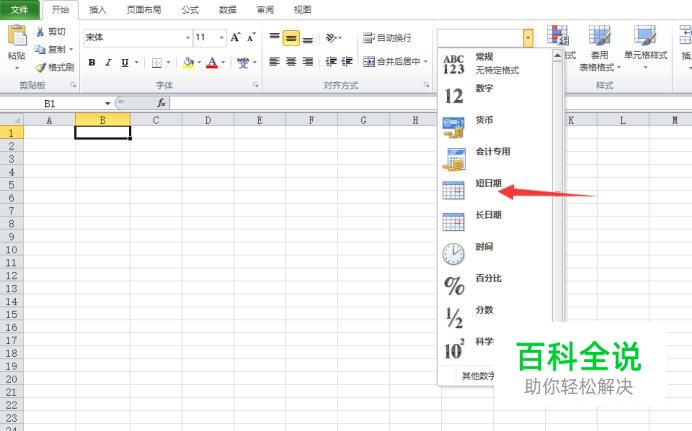Open the Font group dialog launcher
Viewport: 692px width, 431px height.
tap(255, 85)
